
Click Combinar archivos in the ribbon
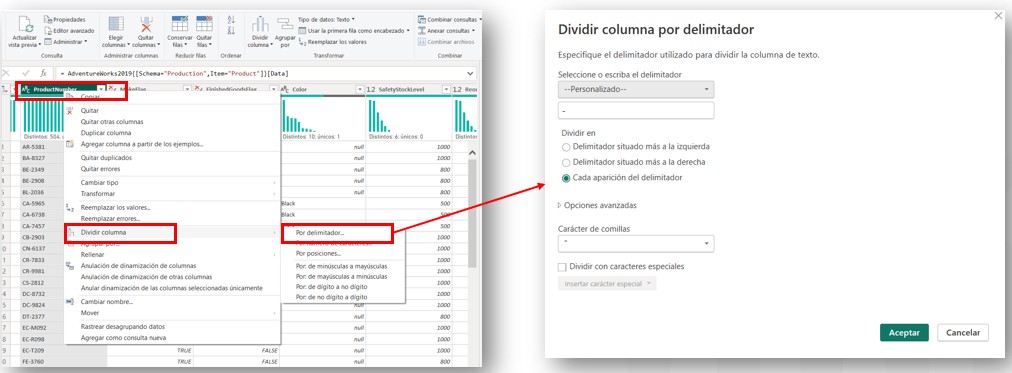click(x=445, y=41)
